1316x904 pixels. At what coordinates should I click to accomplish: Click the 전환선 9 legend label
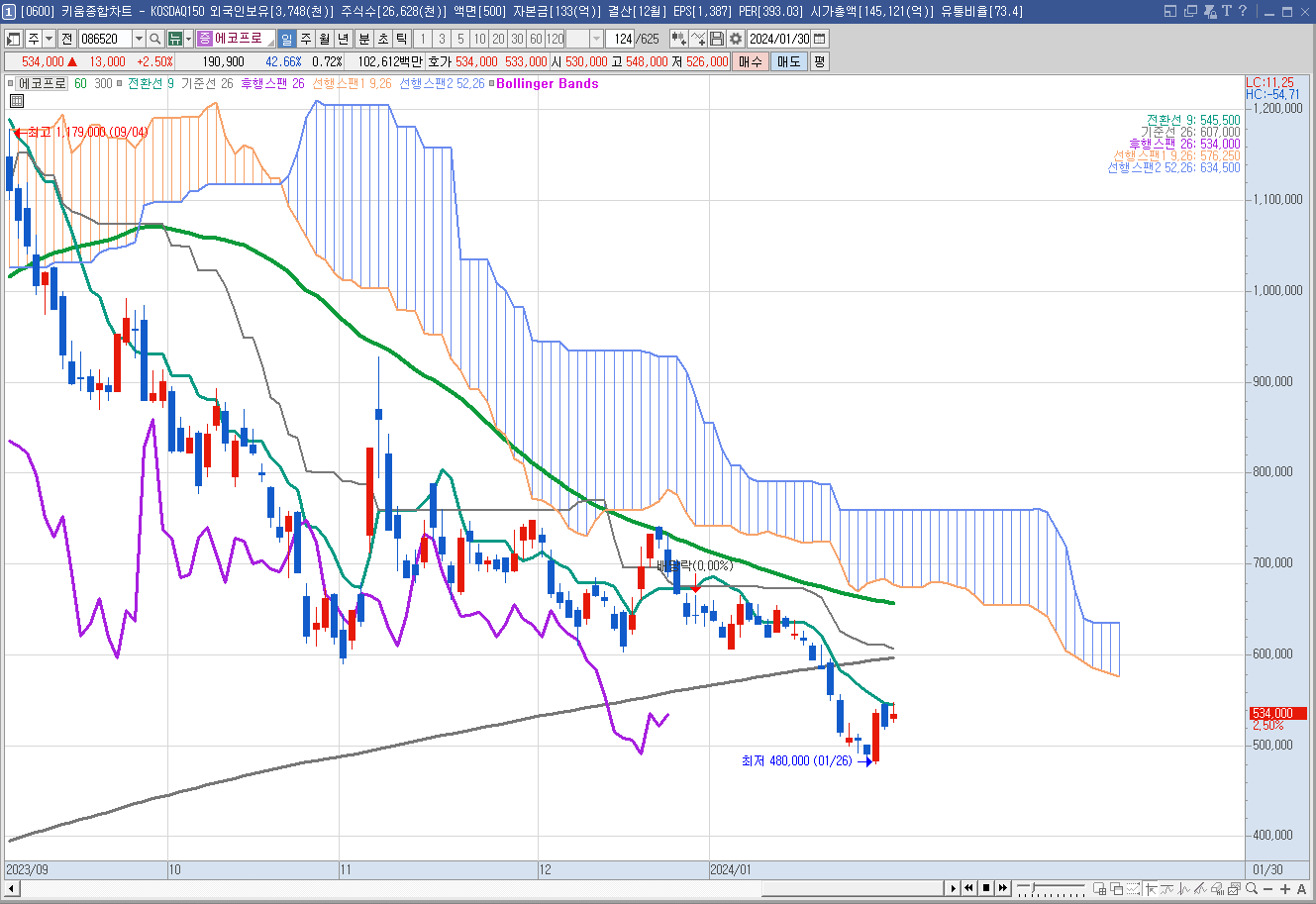(151, 84)
